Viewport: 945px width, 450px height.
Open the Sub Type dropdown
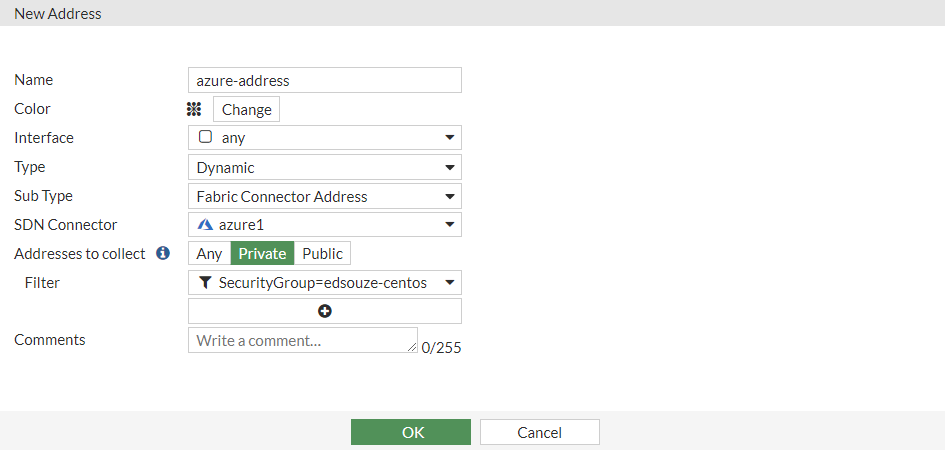[x=324, y=197]
